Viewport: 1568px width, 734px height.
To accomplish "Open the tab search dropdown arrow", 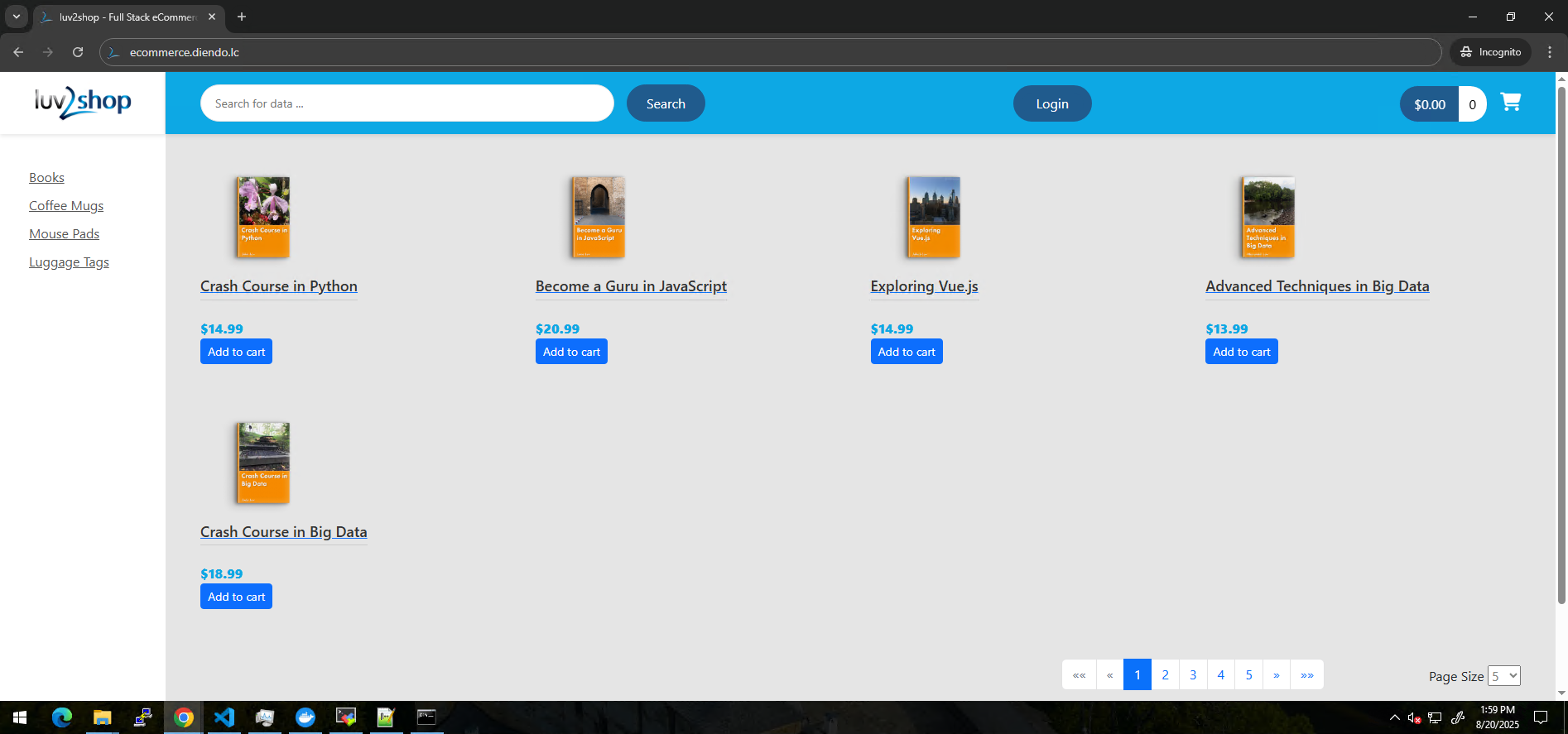I will (16, 17).
